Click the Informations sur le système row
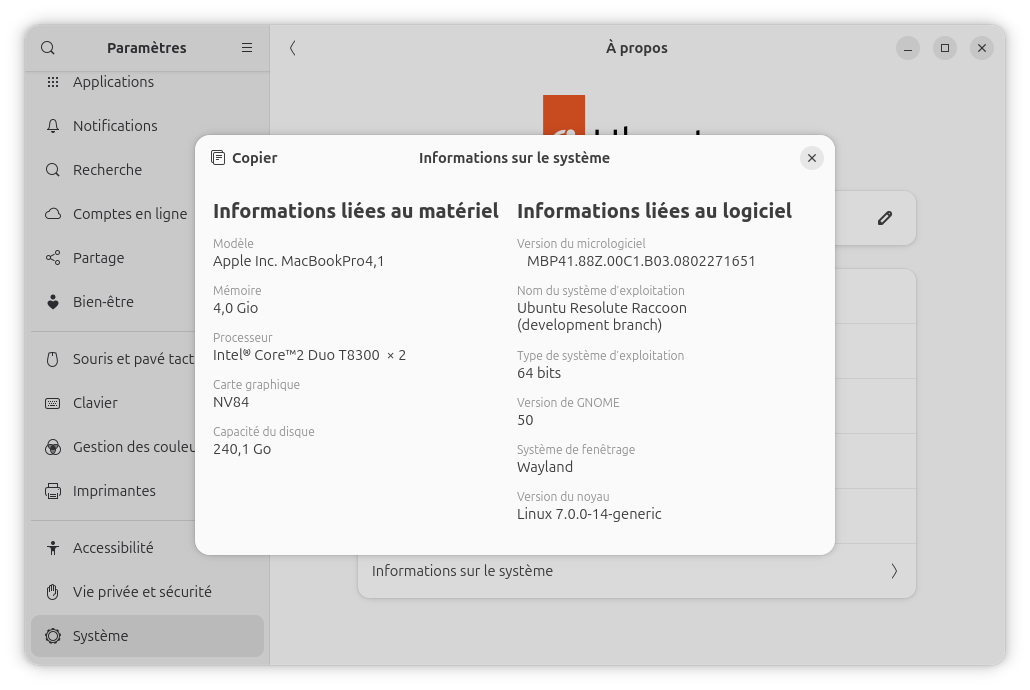Screen dimensions: 1030x690 (x=637, y=571)
